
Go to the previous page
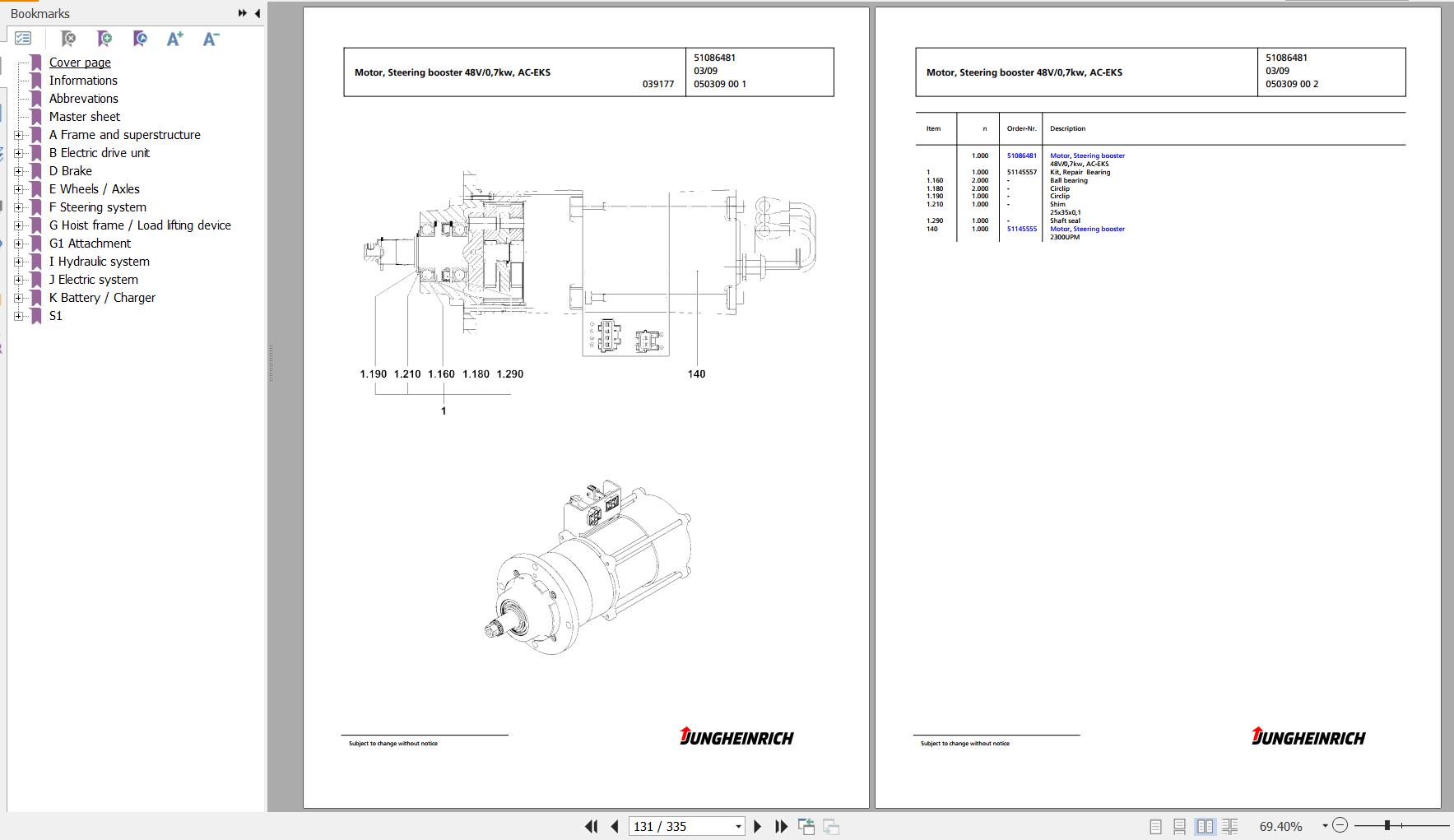coord(614,826)
